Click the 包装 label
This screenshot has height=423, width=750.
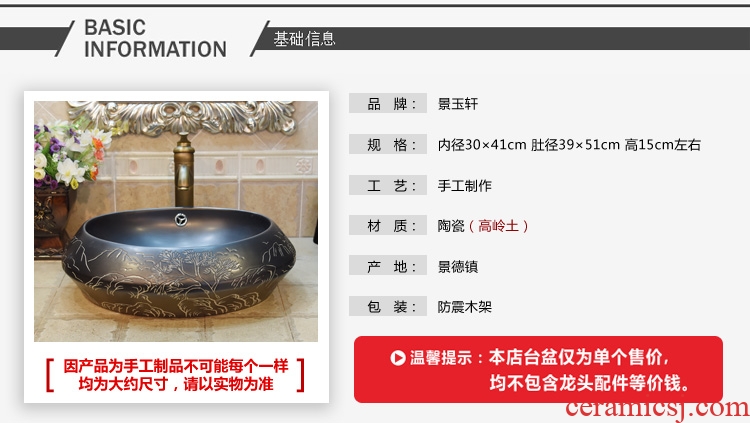click(388, 306)
